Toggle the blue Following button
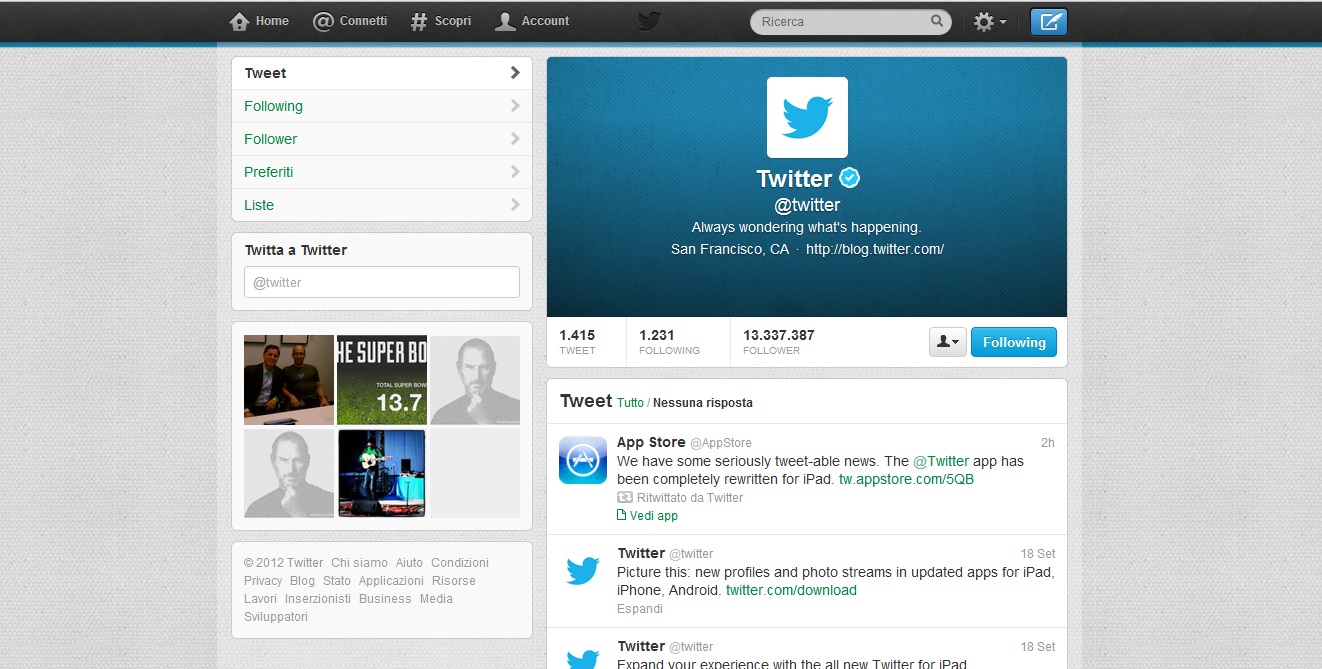This screenshot has height=669, width=1322. pos(1013,342)
